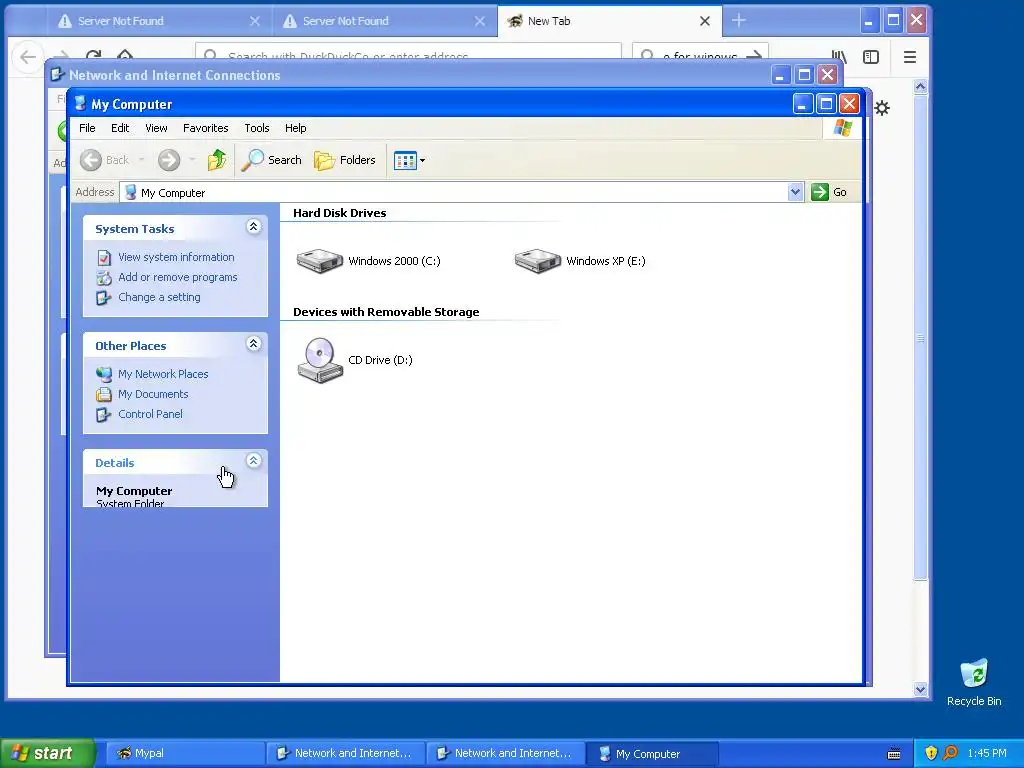Screen dimensions: 1024x768
Task: Click the Search toolbar button
Action: click(x=271, y=160)
